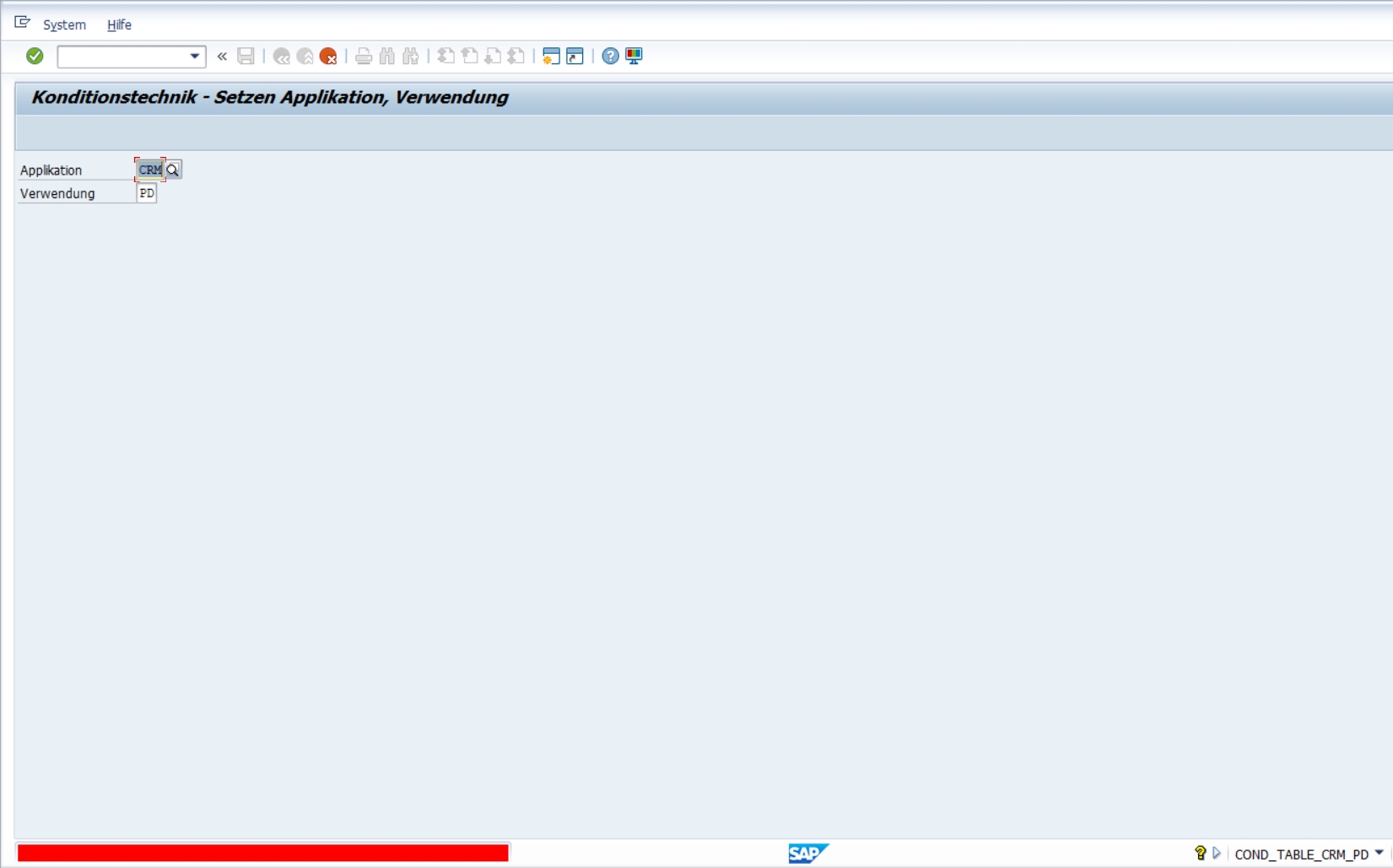The width and height of the screenshot is (1393, 868).
Task: Click the Print icon
Action: click(x=364, y=57)
